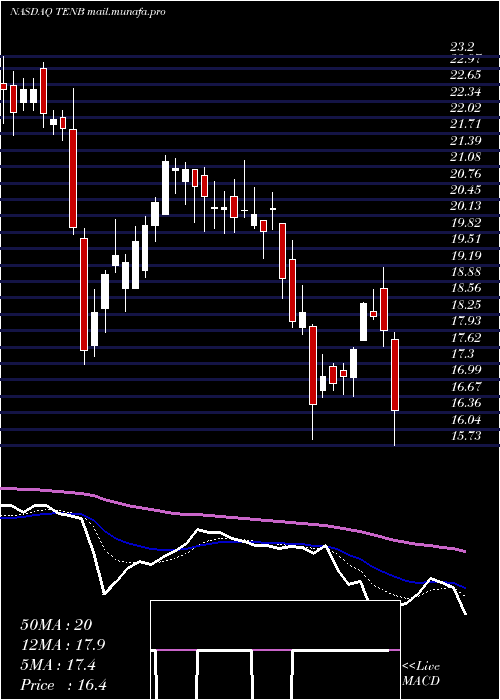Select the 22.65 price axis label
Viewport: 500px width, 700px height.
466,75
